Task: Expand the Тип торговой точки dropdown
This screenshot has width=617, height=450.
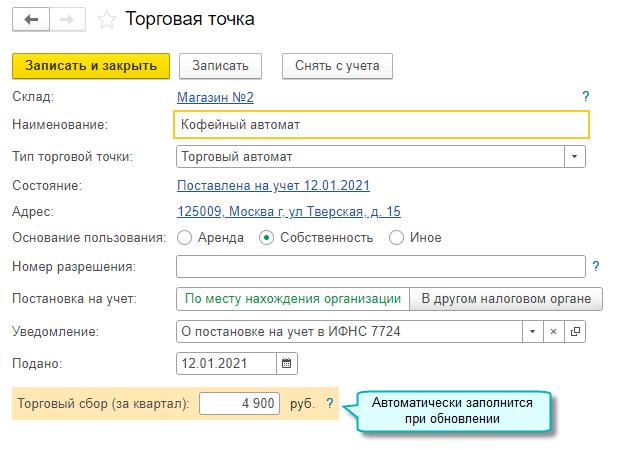Action: point(575,157)
